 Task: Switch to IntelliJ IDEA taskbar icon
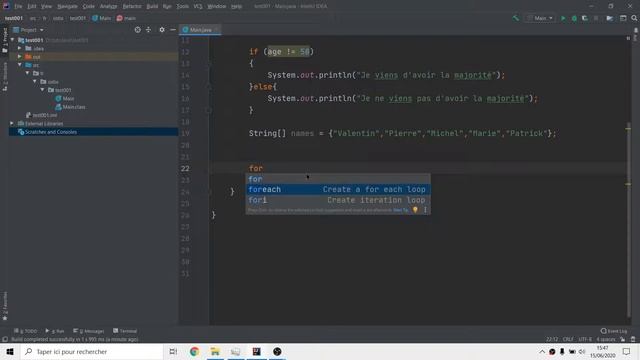point(256,352)
